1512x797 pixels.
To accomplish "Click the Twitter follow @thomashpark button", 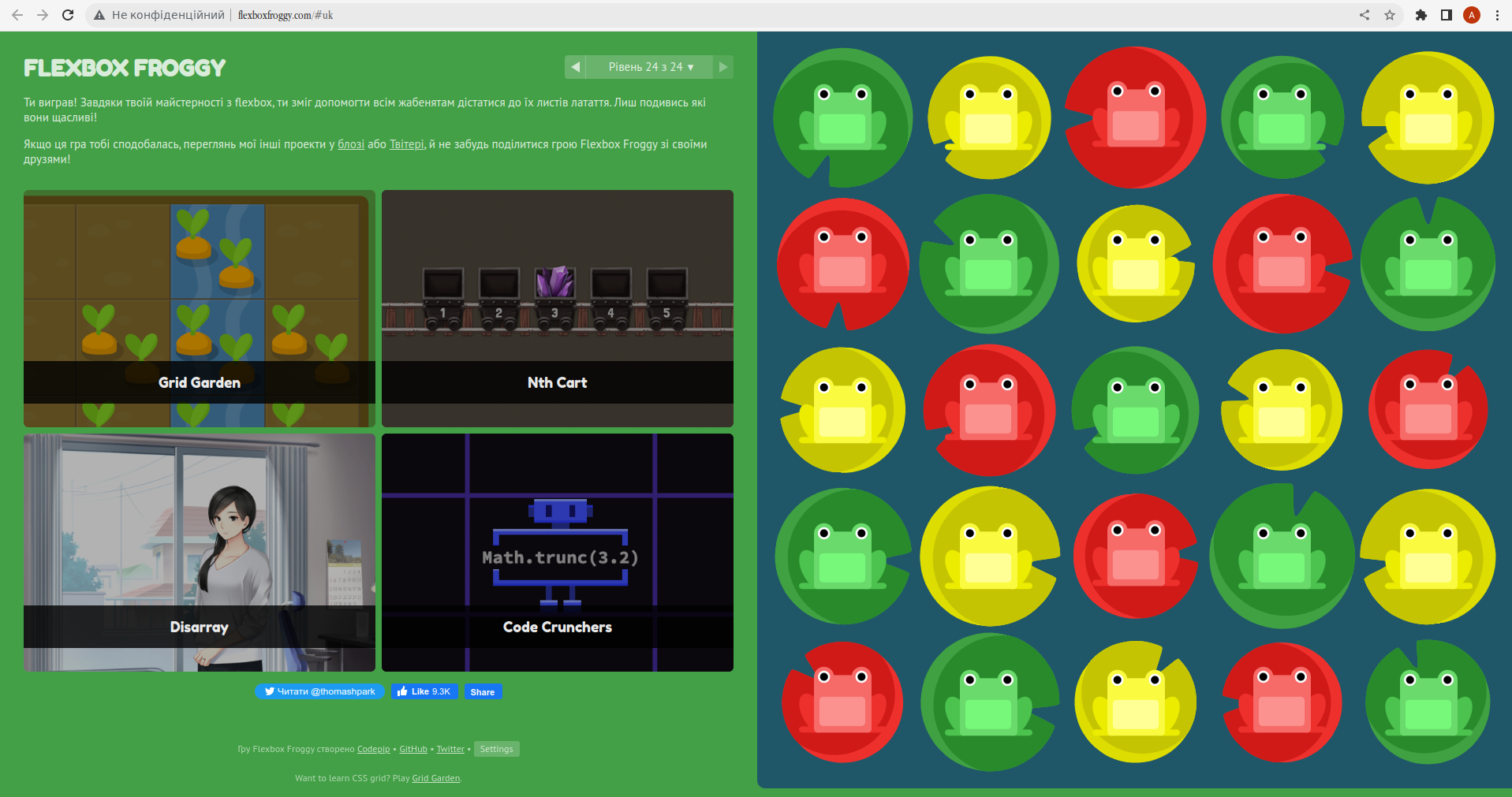I will click(319, 691).
